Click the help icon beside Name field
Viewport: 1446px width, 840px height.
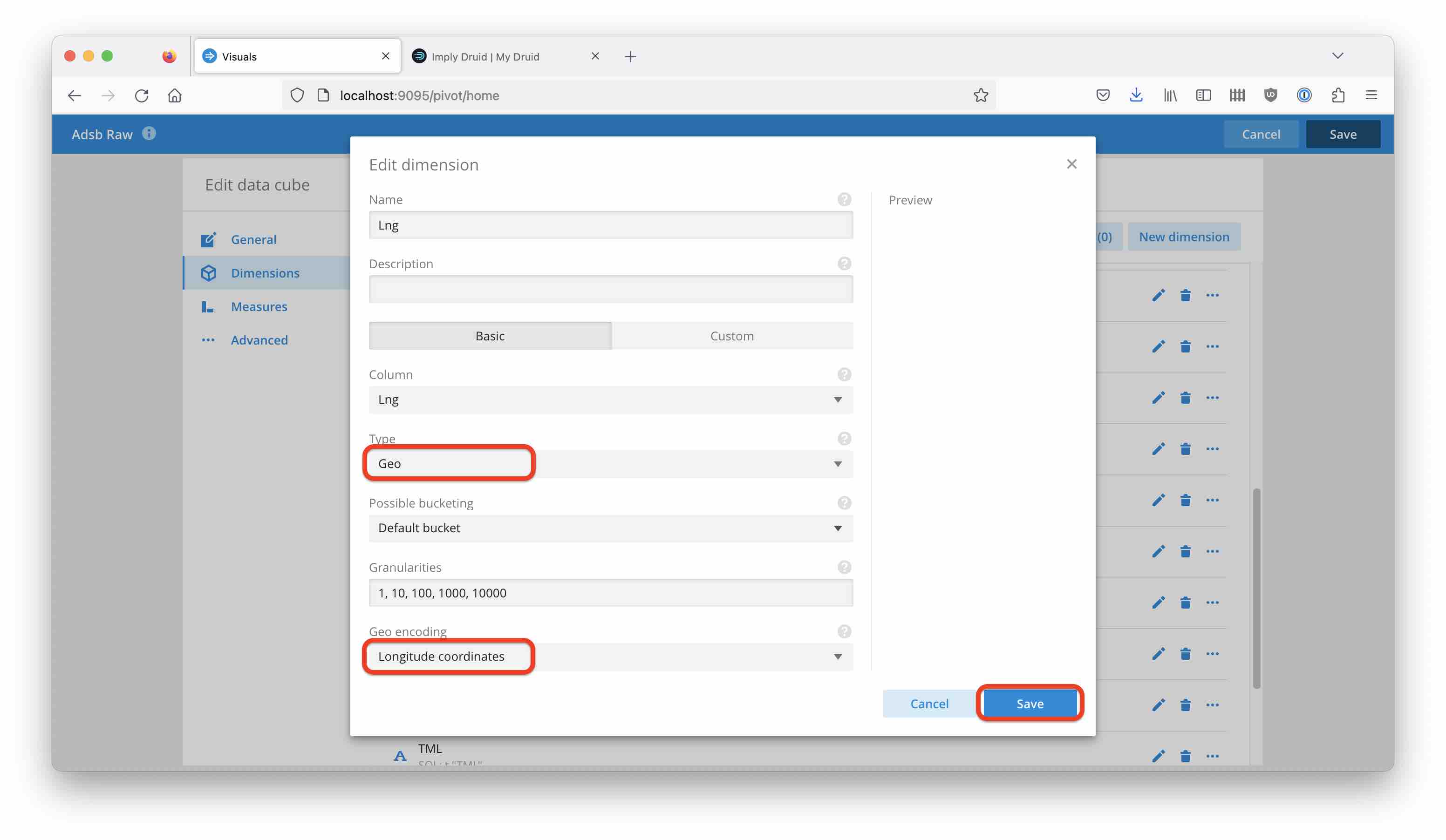coord(844,200)
